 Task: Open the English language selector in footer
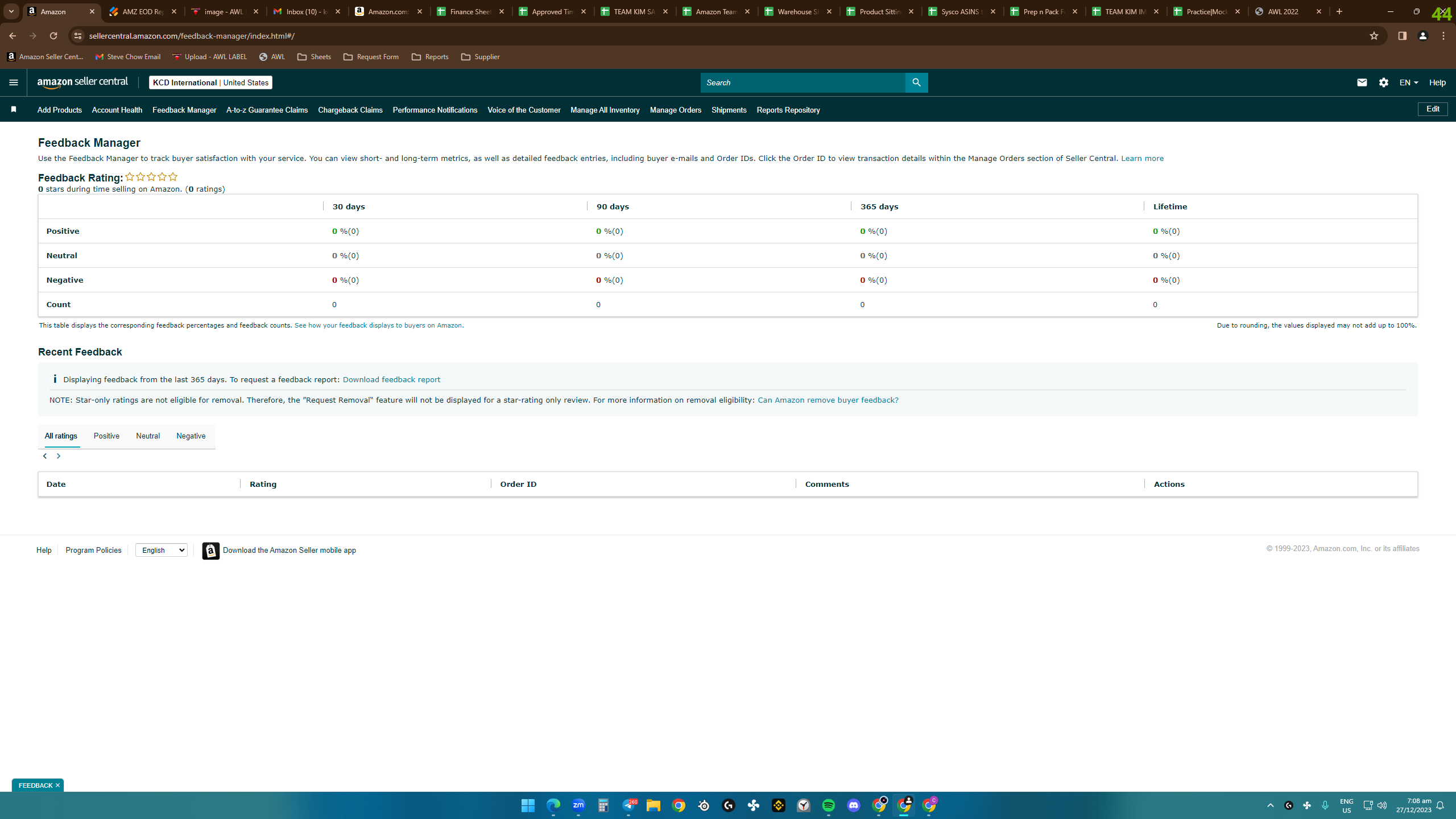[x=162, y=550]
